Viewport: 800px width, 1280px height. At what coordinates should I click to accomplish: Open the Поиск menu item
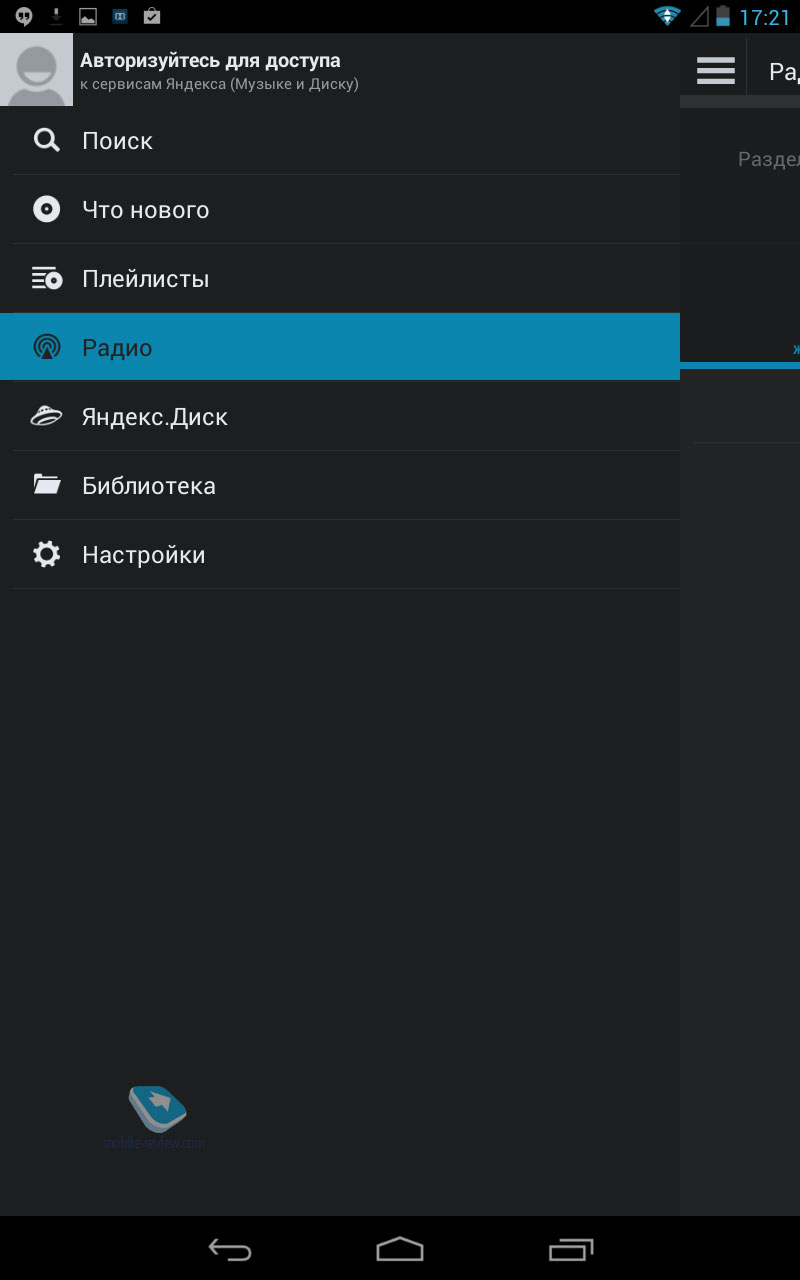point(118,141)
